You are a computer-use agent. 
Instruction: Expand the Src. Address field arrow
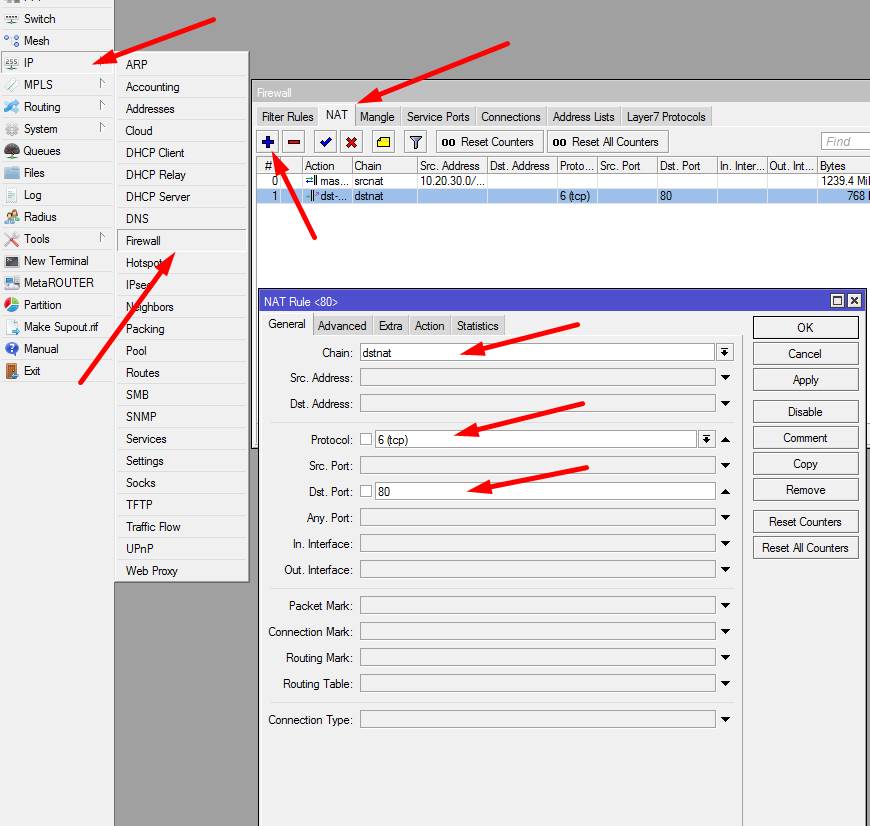point(725,378)
